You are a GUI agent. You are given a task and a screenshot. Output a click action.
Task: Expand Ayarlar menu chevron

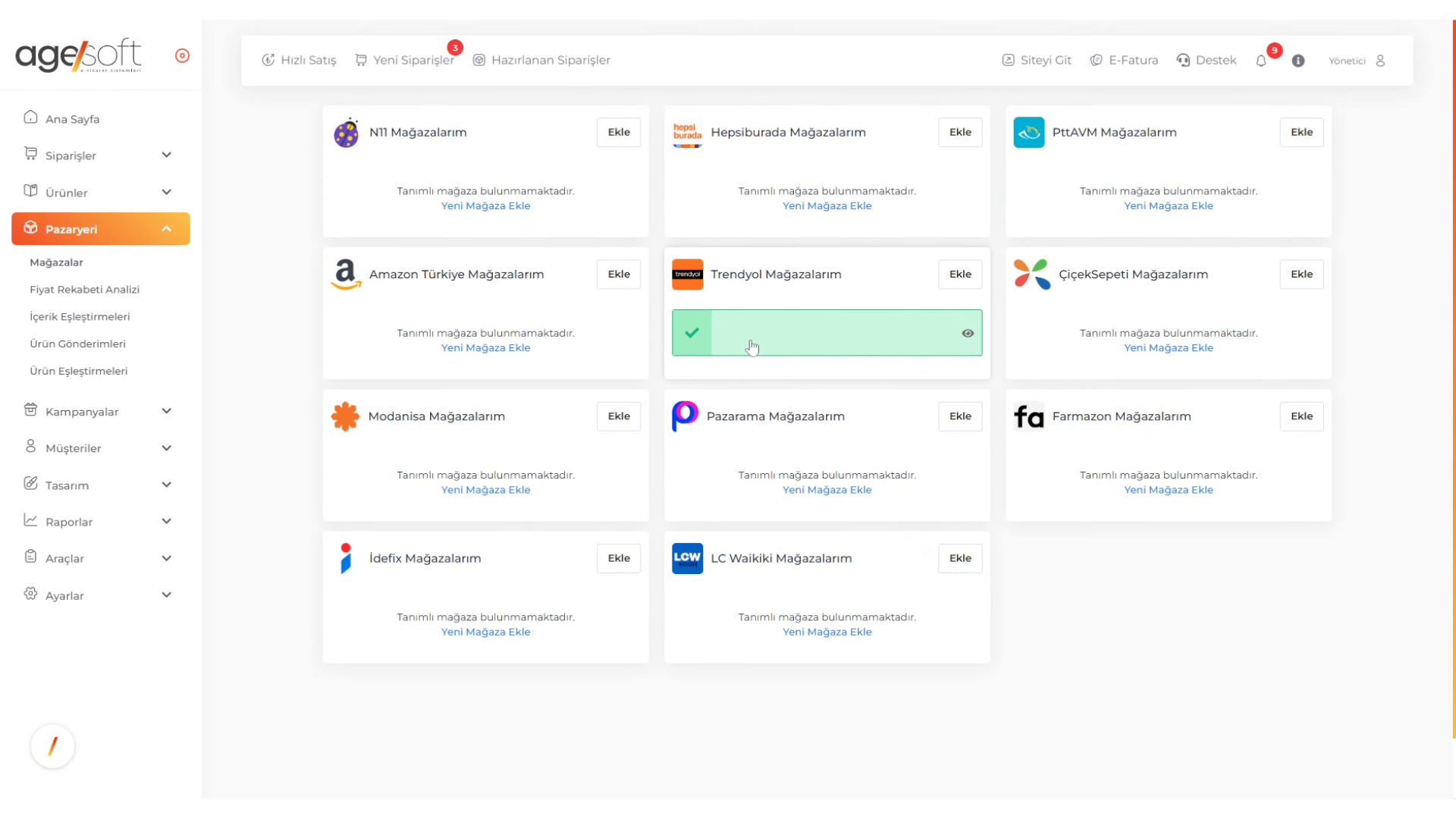coord(166,595)
